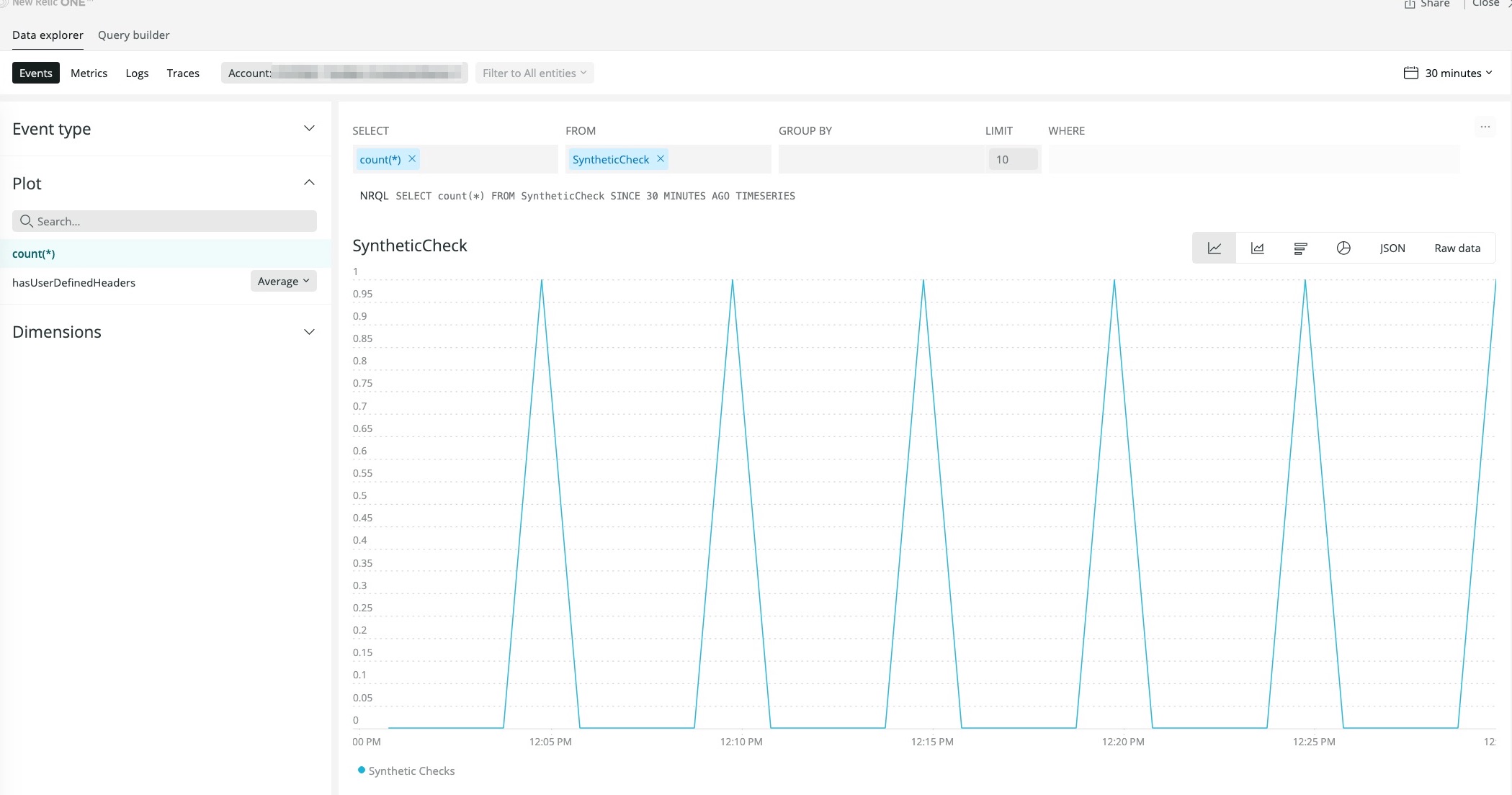Select count(*) in the Plot list

[166, 253]
